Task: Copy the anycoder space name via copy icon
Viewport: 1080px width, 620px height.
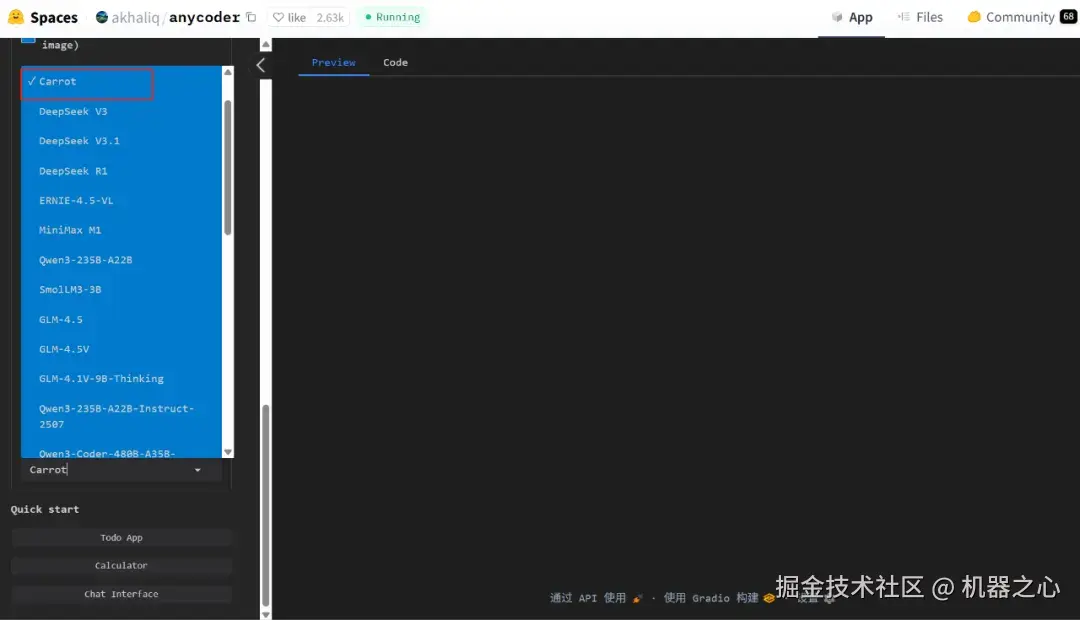Action: (250, 17)
